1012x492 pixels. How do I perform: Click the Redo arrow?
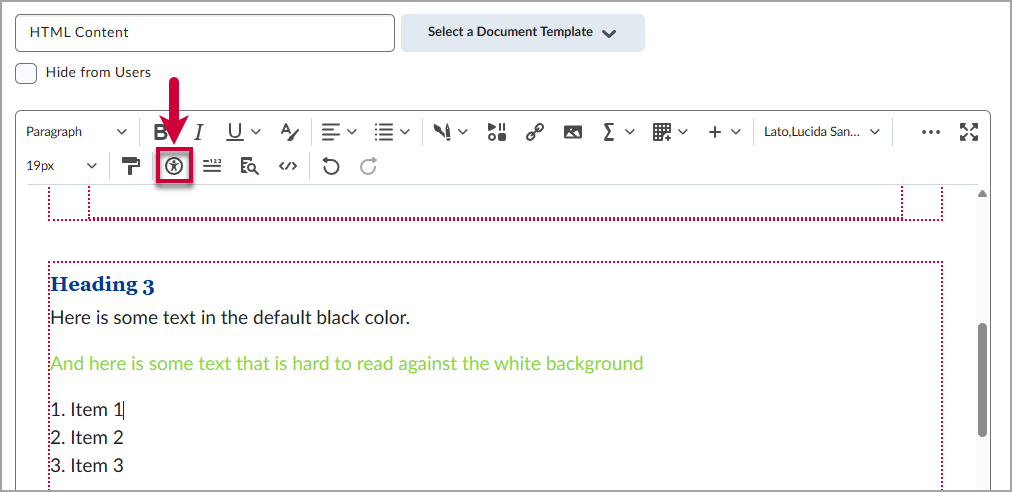tap(369, 166)
